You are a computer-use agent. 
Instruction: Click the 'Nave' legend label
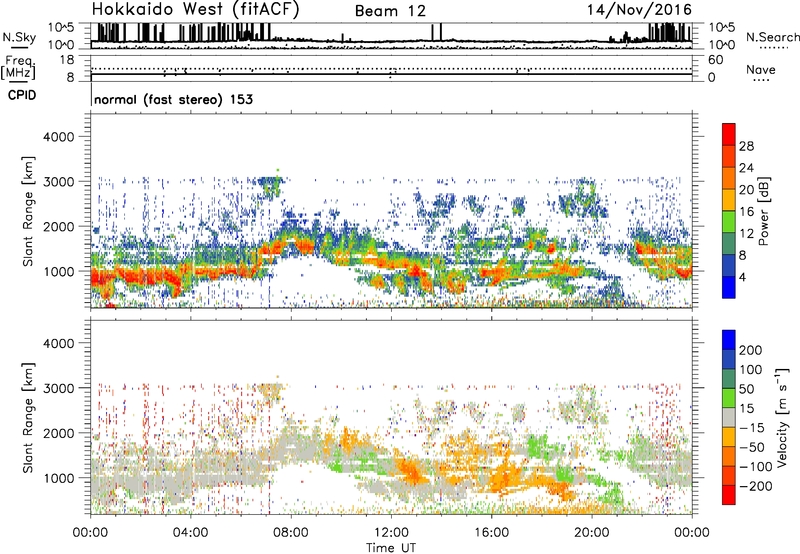pos(761,69)
